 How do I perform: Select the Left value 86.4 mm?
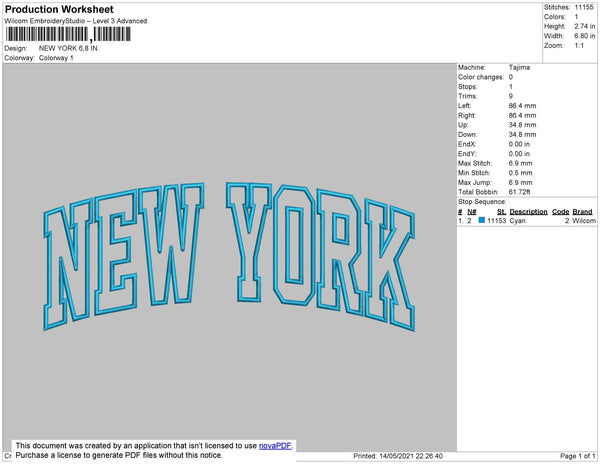point(522,106)
